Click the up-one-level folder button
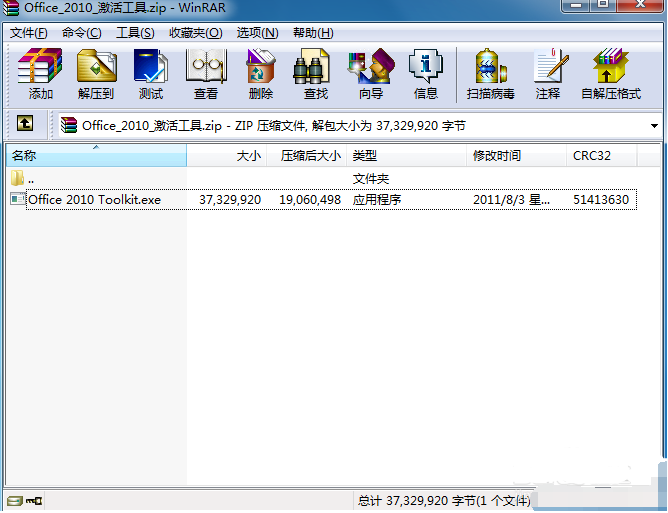Screen dimensions: 668x513 (x=25, y=125)
